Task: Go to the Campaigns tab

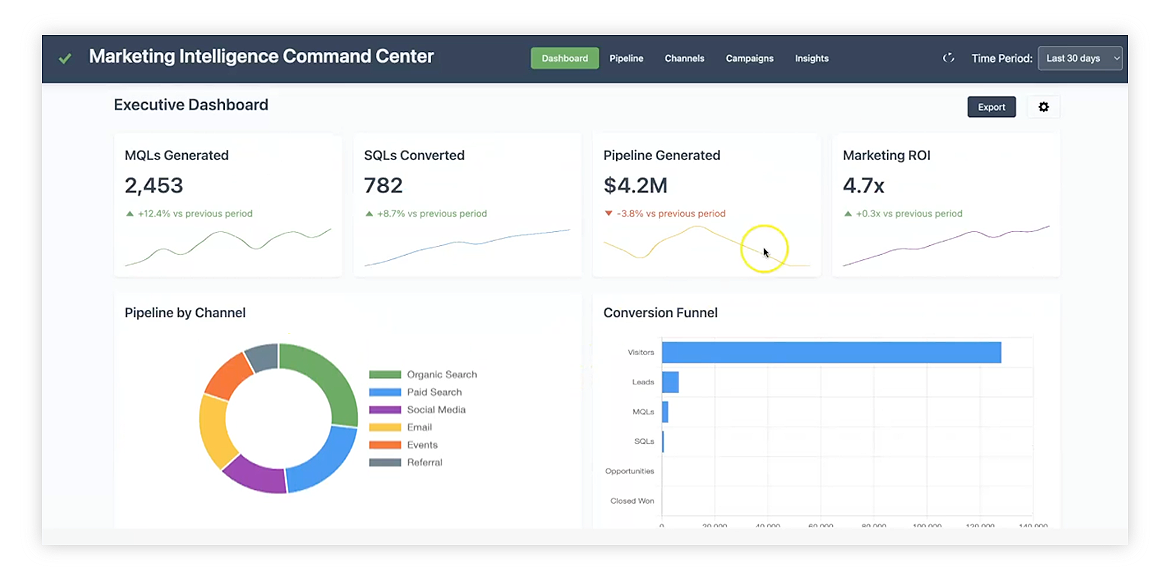Action: [x=749, y=59]
